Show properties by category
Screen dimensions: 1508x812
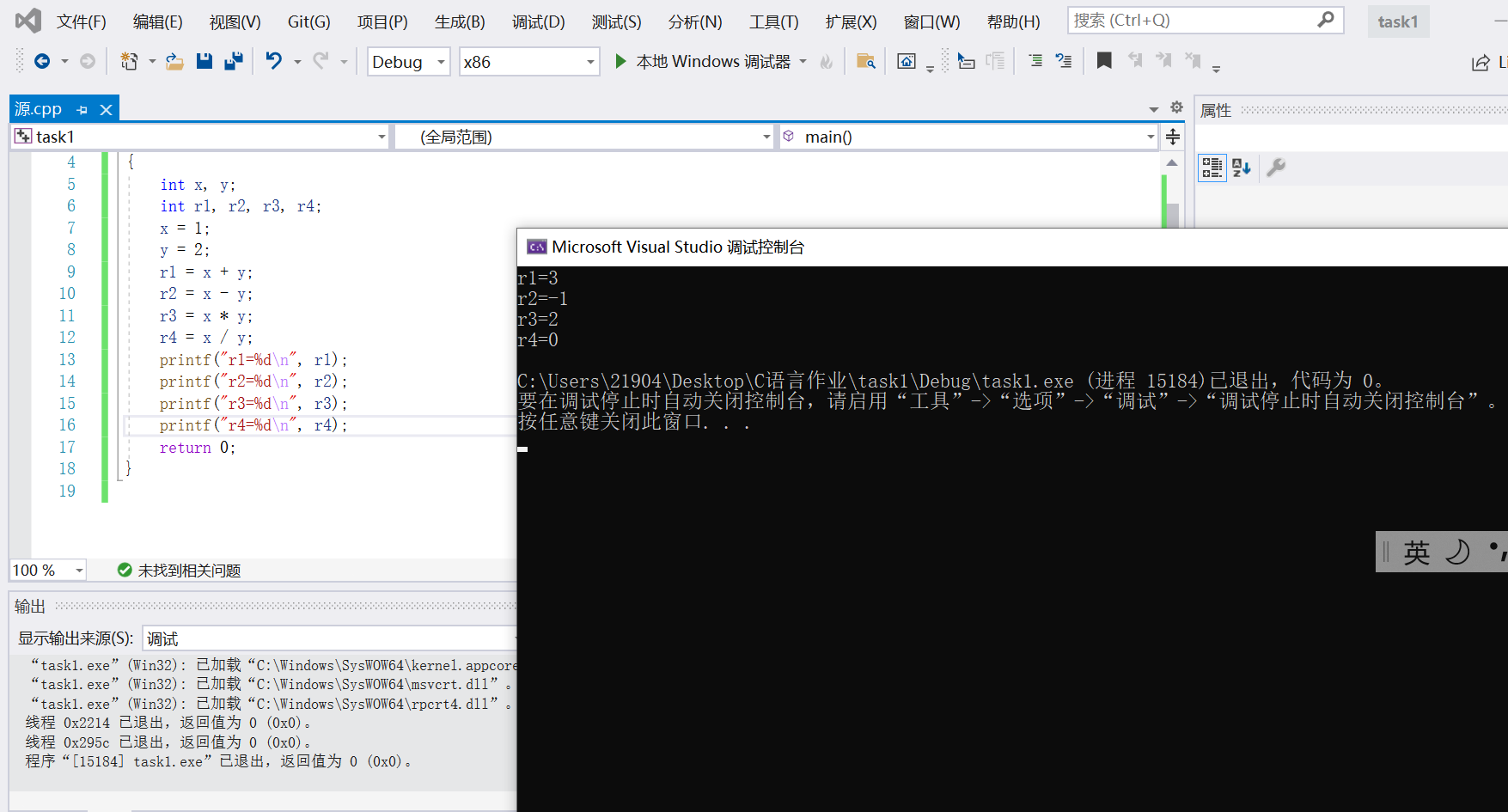(x=1212, y=168)
